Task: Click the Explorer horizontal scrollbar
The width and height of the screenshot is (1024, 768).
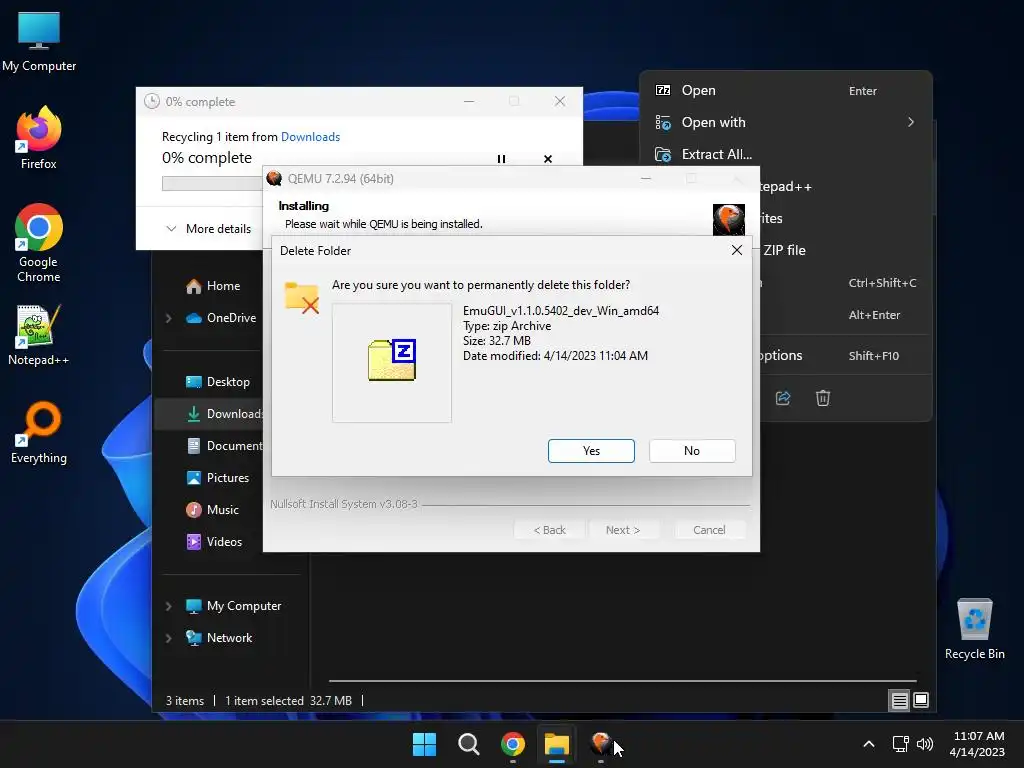Action: point(622,681)
